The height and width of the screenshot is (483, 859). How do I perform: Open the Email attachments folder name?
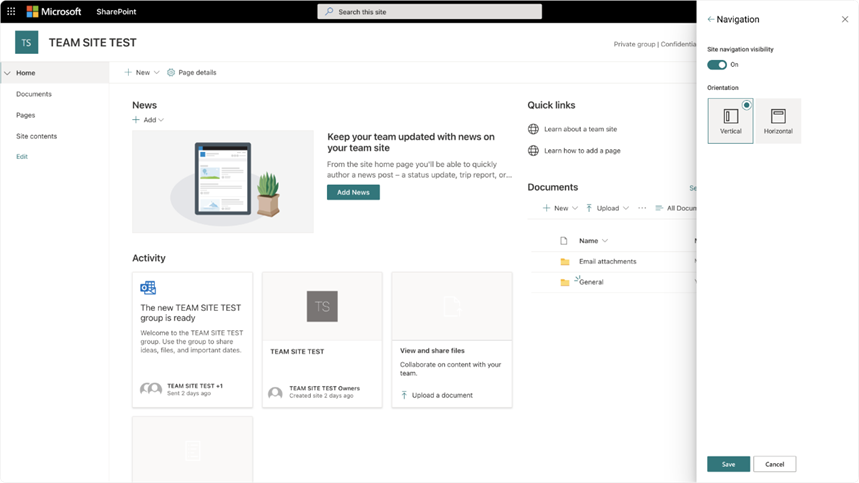[608, 262]
